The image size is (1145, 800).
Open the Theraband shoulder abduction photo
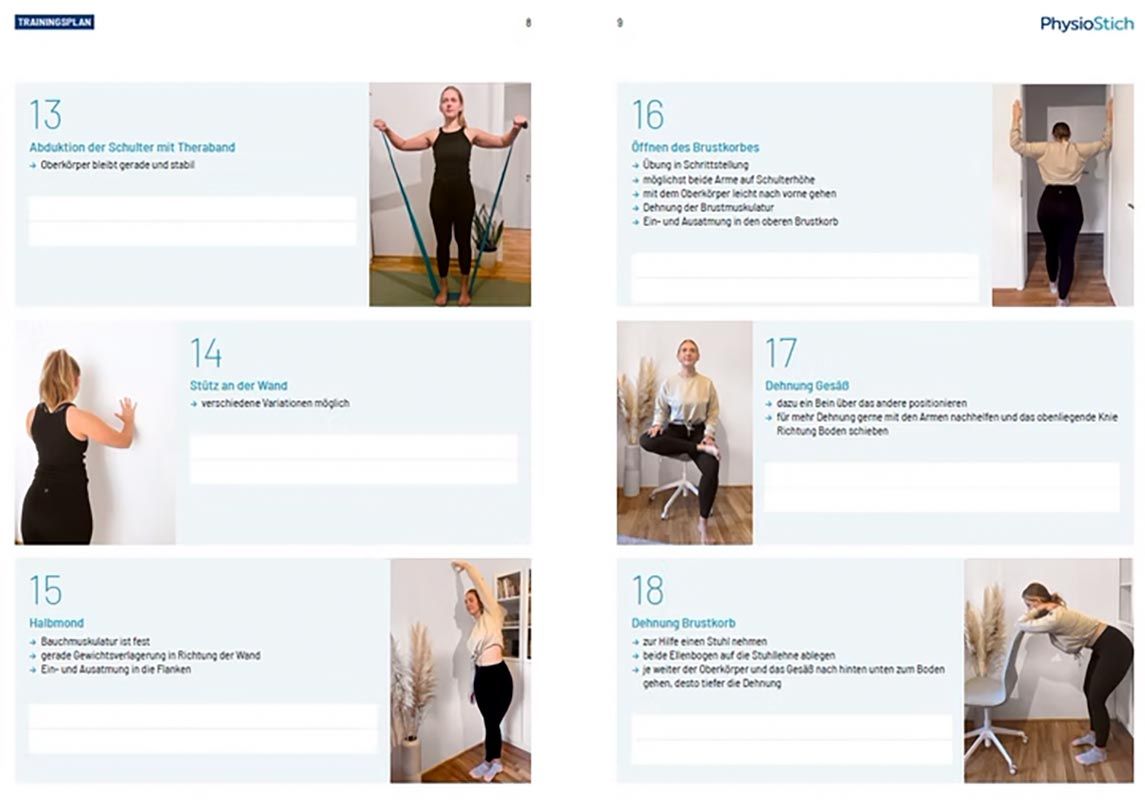click(450, 194)
